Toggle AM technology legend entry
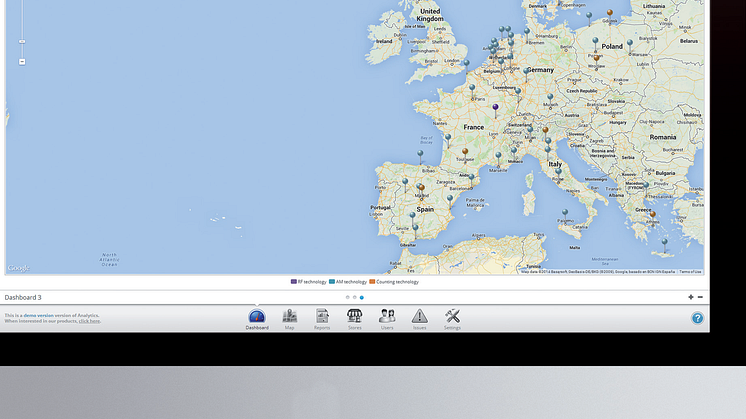This screenshot has height=419, width=746. click(x=348, y=282)
